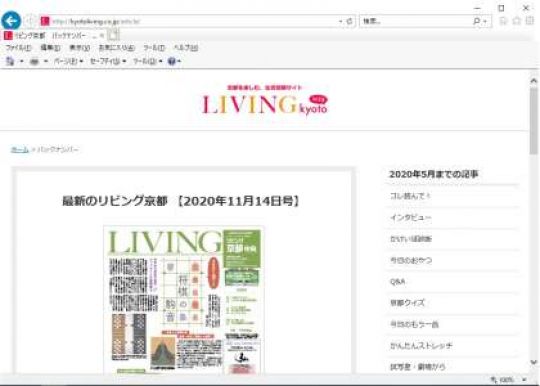Viewport: 540px width, 386px height.
Task: Click the printer icon in command bar
Action: click(x=34, y=62)
